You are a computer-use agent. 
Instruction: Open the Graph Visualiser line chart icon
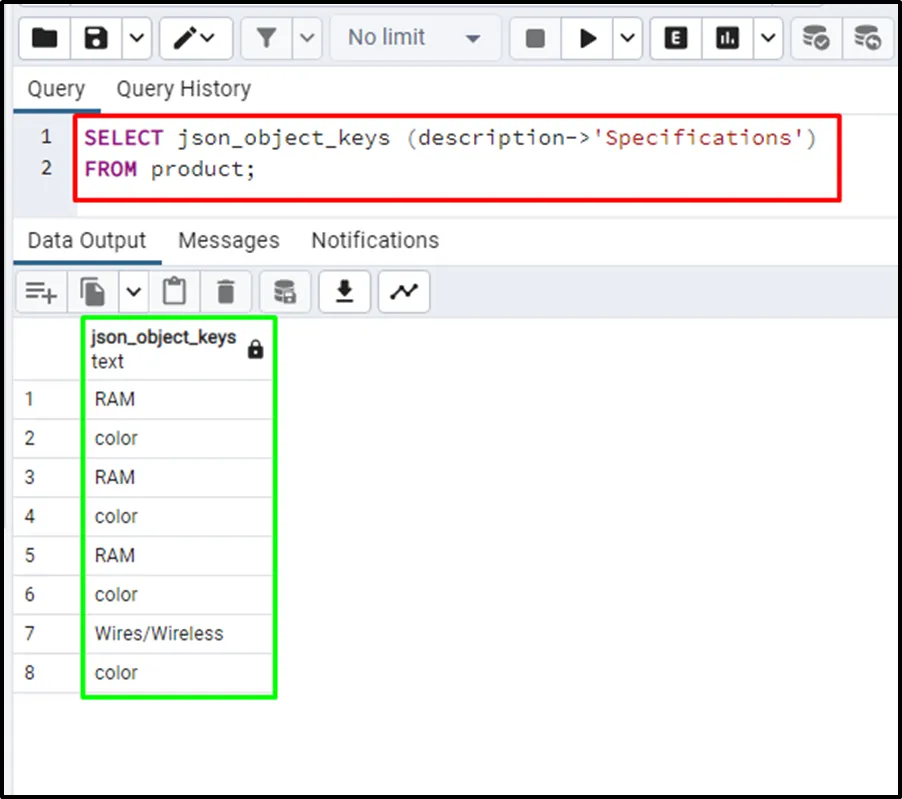(404, 292)
